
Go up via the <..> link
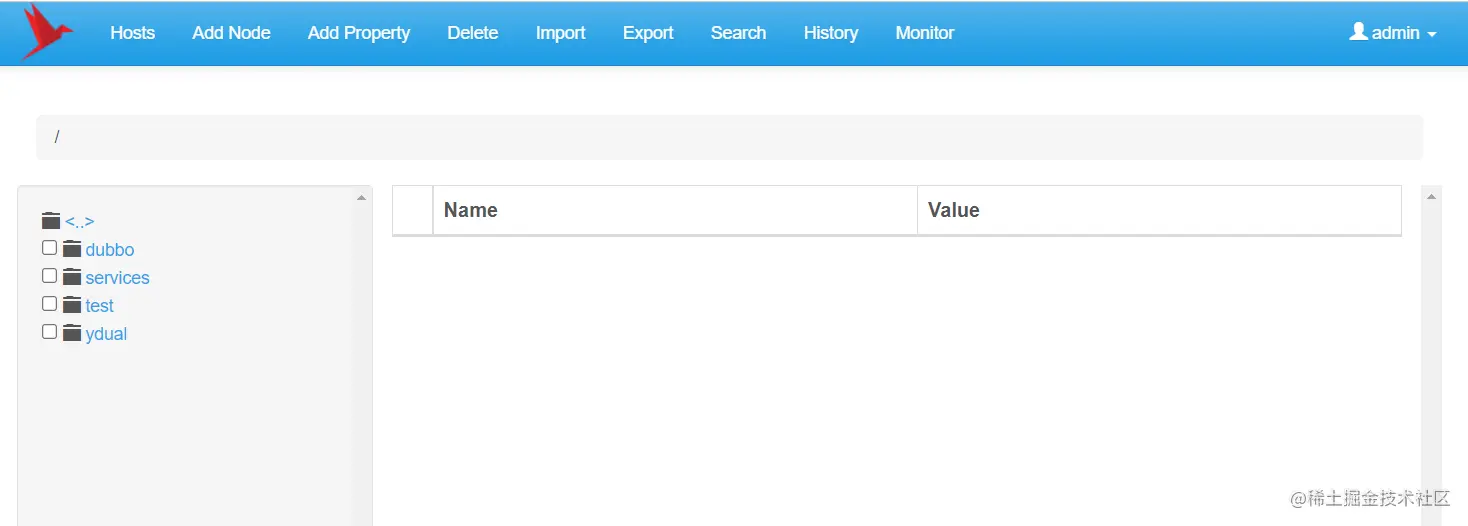click(x=80, y=222)
